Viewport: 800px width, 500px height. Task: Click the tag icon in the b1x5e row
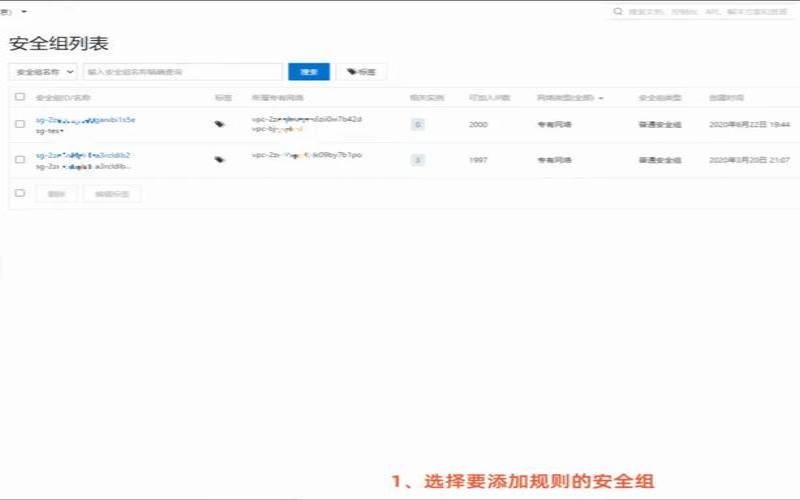coord(219,124)
